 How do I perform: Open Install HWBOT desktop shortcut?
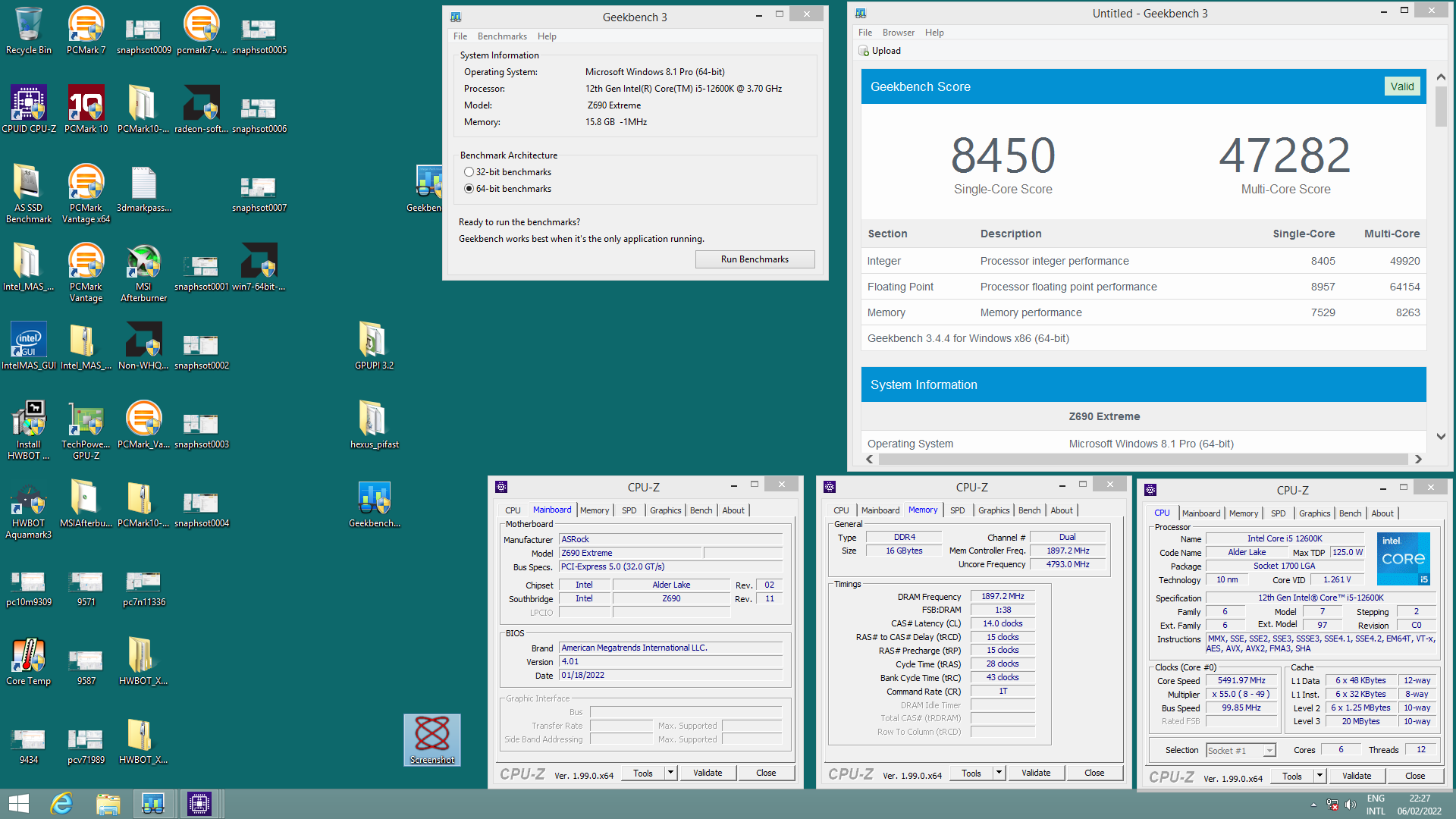coord(29,430)
